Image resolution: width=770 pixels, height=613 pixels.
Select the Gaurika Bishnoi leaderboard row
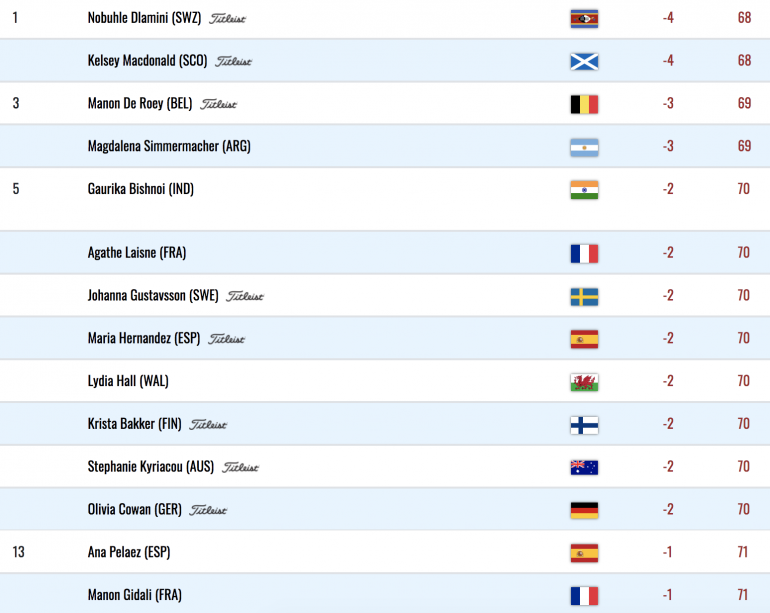385,199
